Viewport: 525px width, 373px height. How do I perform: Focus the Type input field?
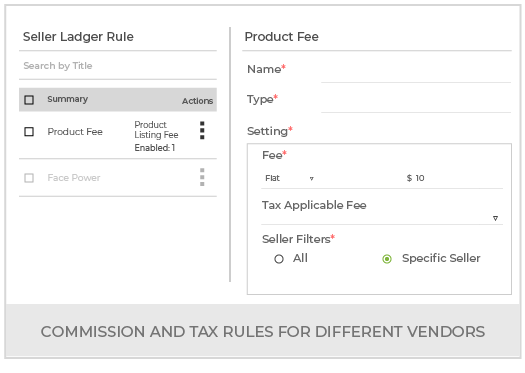point(416,103)
